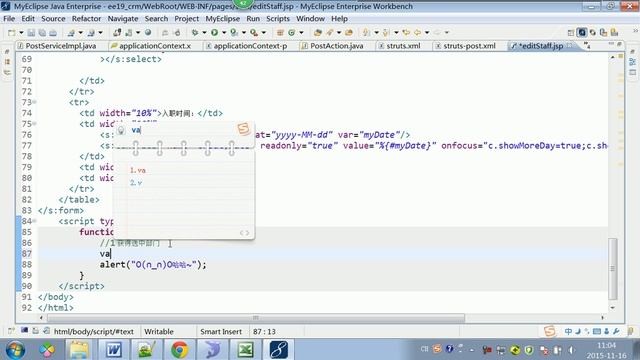
Task: Click the green Run button icon
Action: (214, 33)
